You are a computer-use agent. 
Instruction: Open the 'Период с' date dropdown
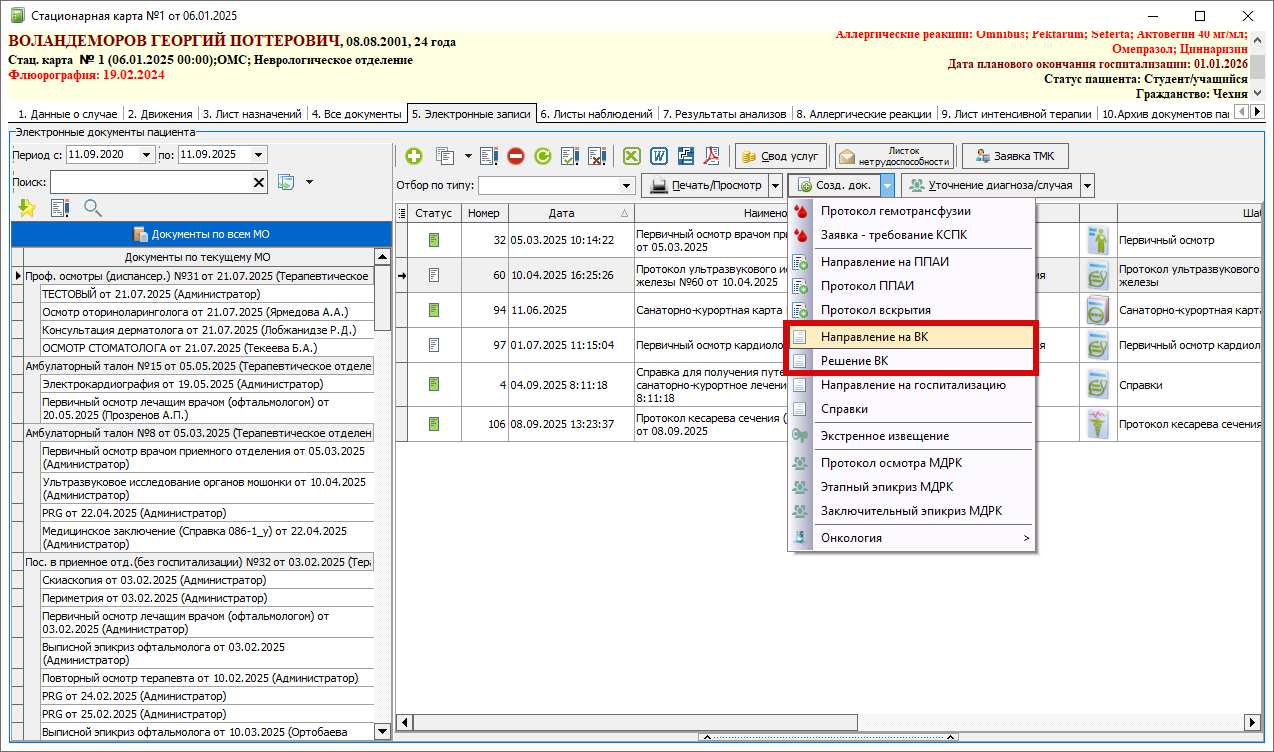click(147, 155)
